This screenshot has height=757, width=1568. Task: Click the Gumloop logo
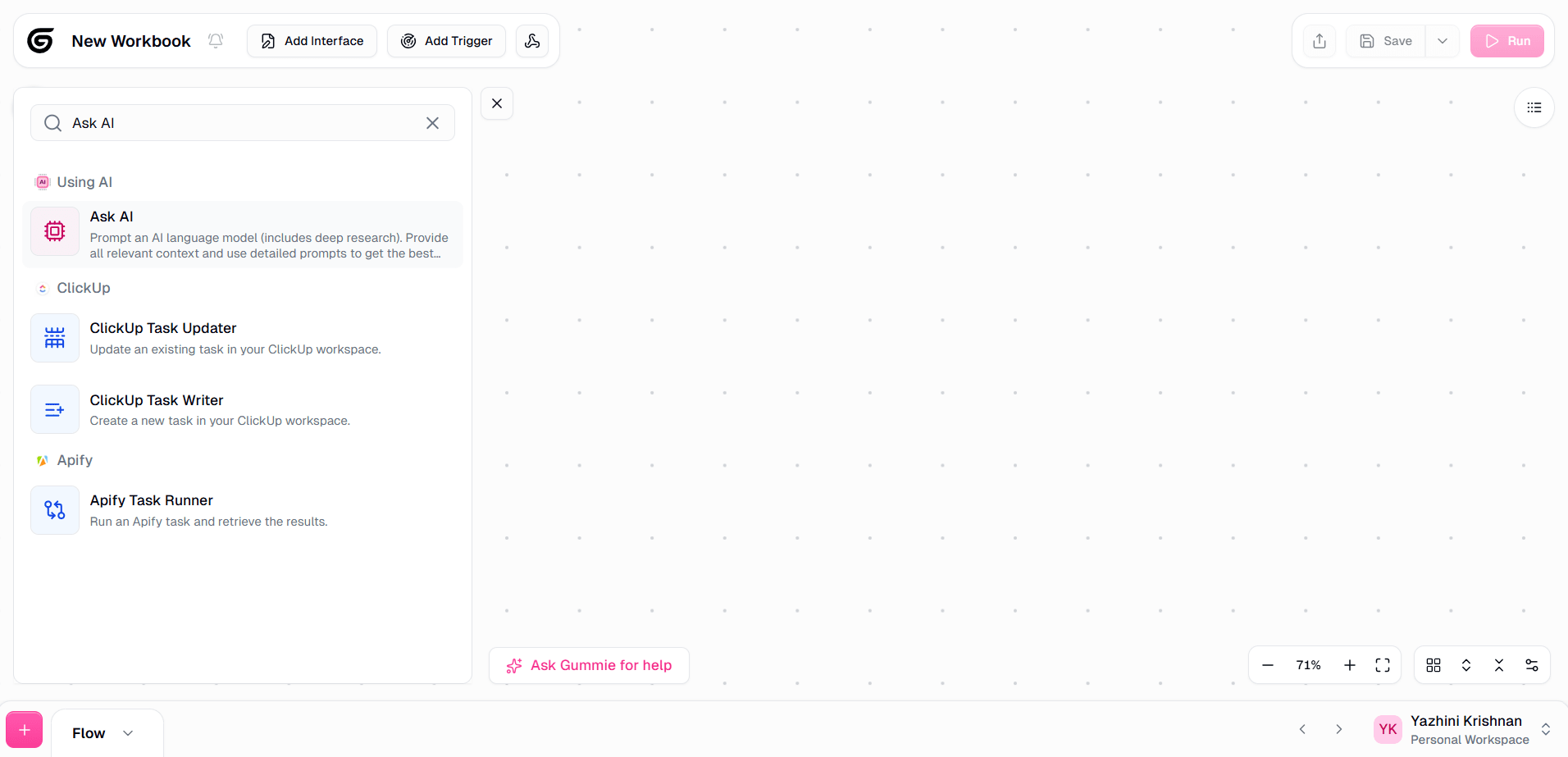coord(40,40)
